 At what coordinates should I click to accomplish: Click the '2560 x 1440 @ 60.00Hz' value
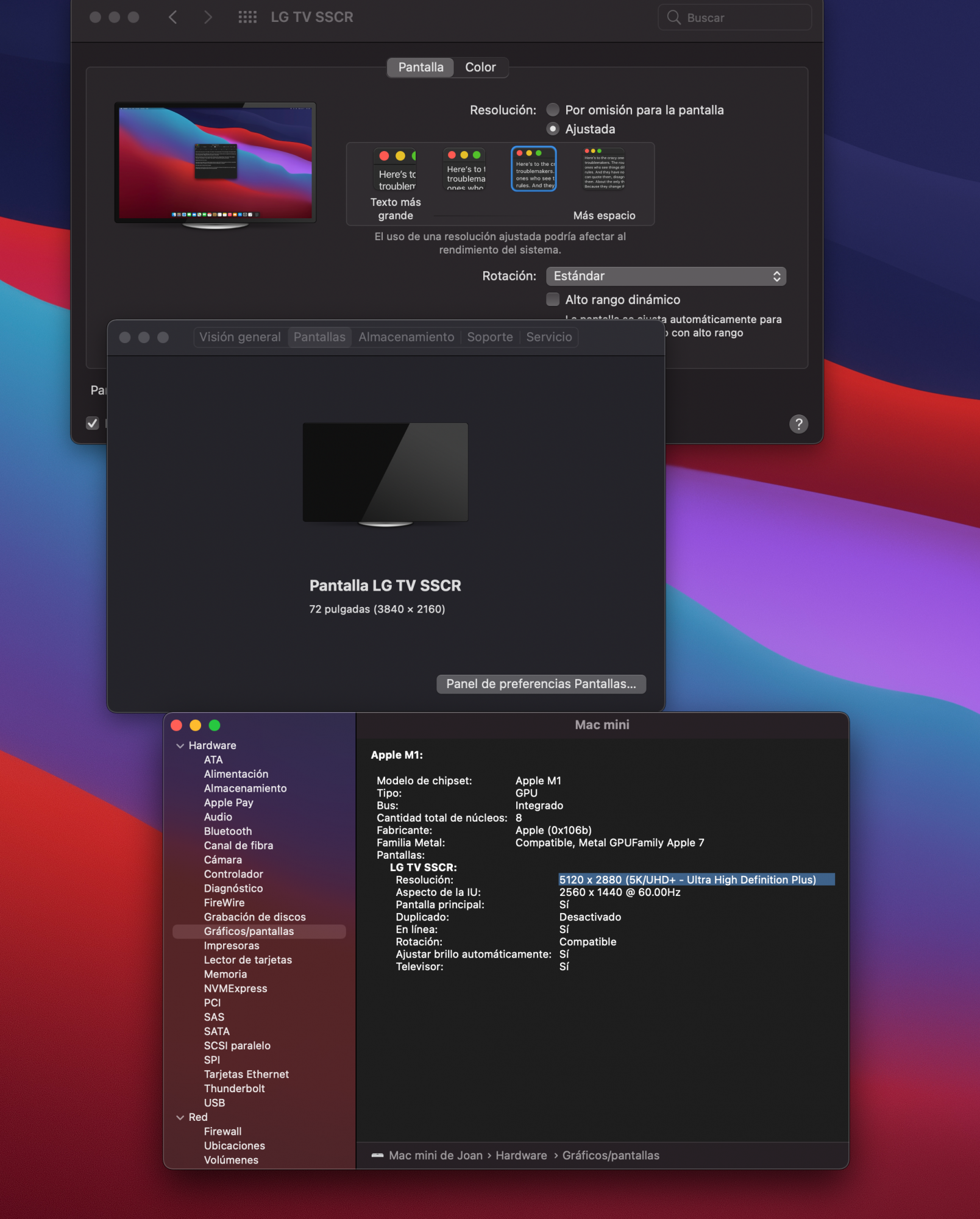click(x=620, y=892)
